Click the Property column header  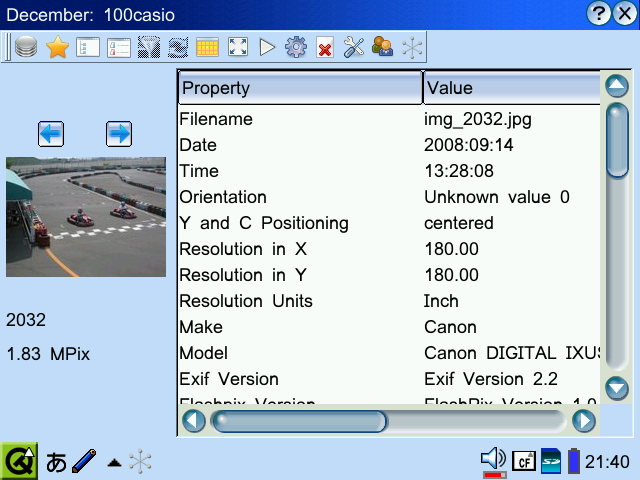[300, 88]
